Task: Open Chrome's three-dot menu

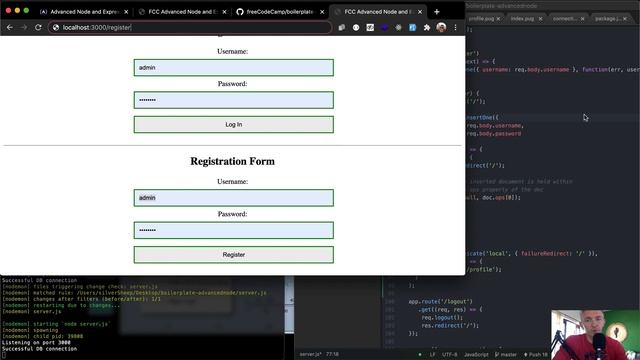Action: tap(456, 27)
